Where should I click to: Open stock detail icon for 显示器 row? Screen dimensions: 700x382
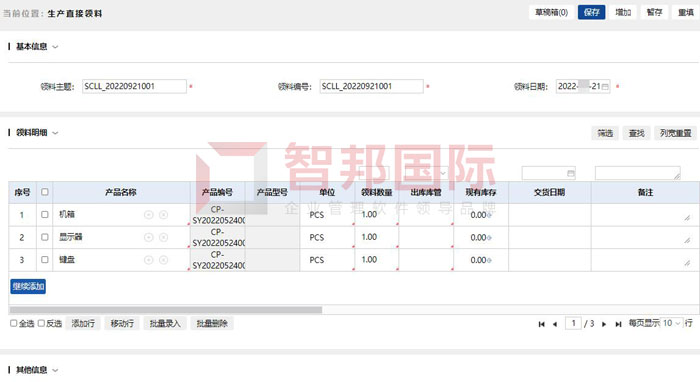(489, 238)
